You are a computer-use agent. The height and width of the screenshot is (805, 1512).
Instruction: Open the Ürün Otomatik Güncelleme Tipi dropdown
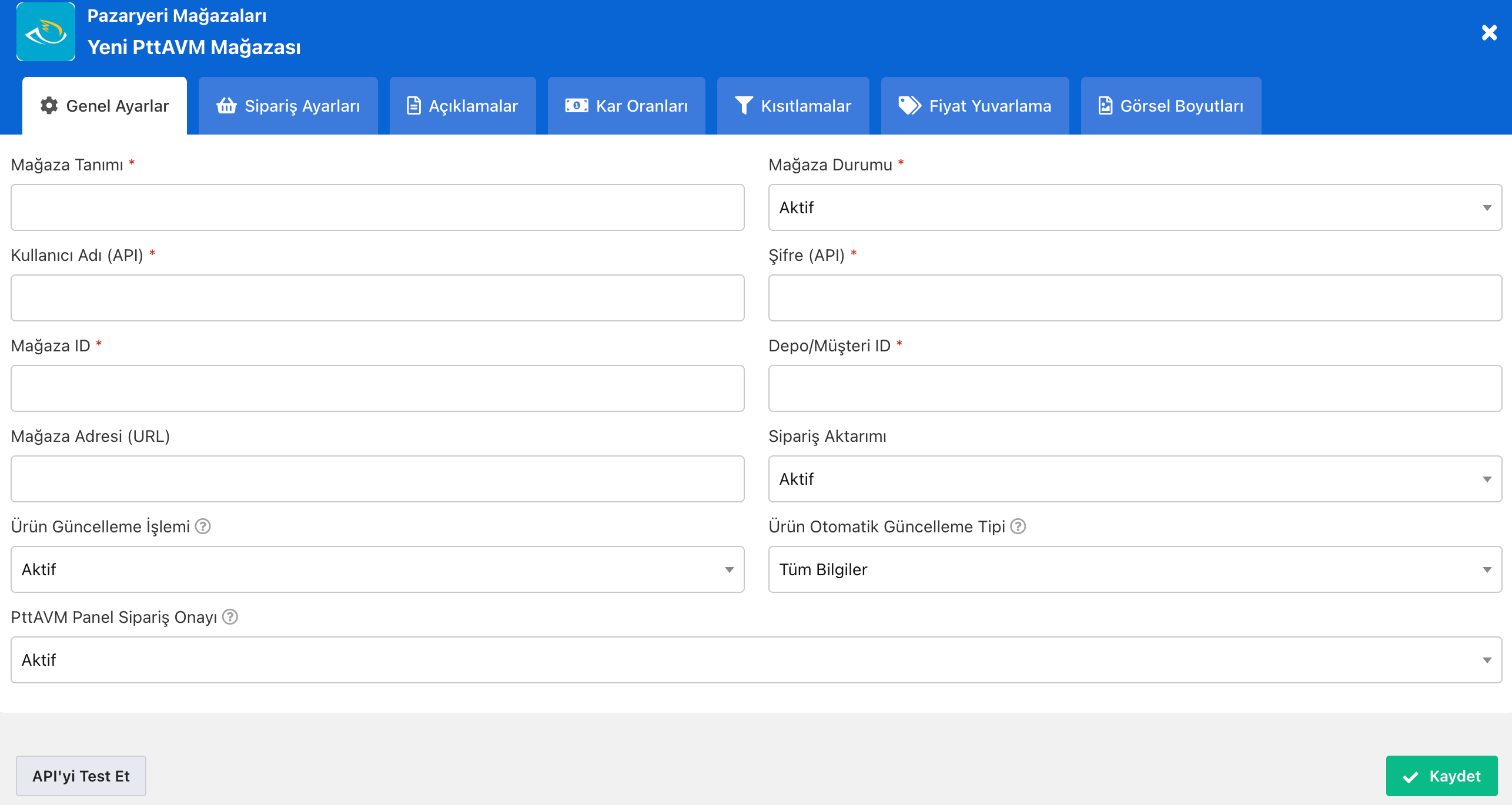pos(1135,569)
